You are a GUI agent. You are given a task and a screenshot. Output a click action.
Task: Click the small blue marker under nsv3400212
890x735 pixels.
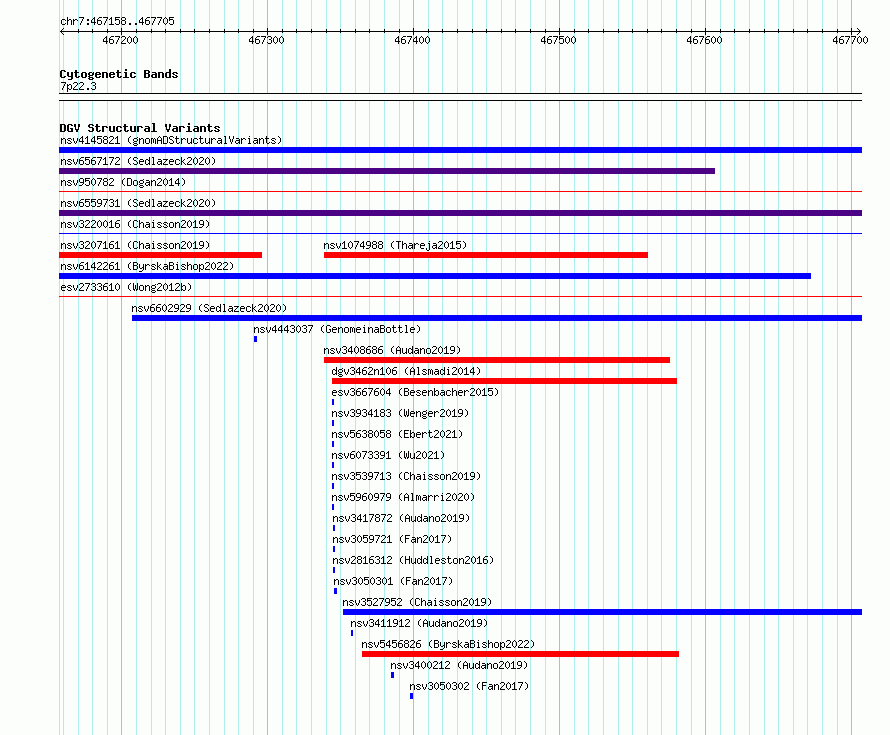(392, 675)
